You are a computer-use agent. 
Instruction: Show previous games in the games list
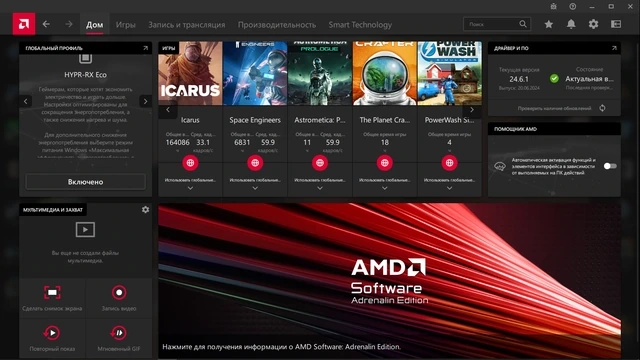pos(168,110)
